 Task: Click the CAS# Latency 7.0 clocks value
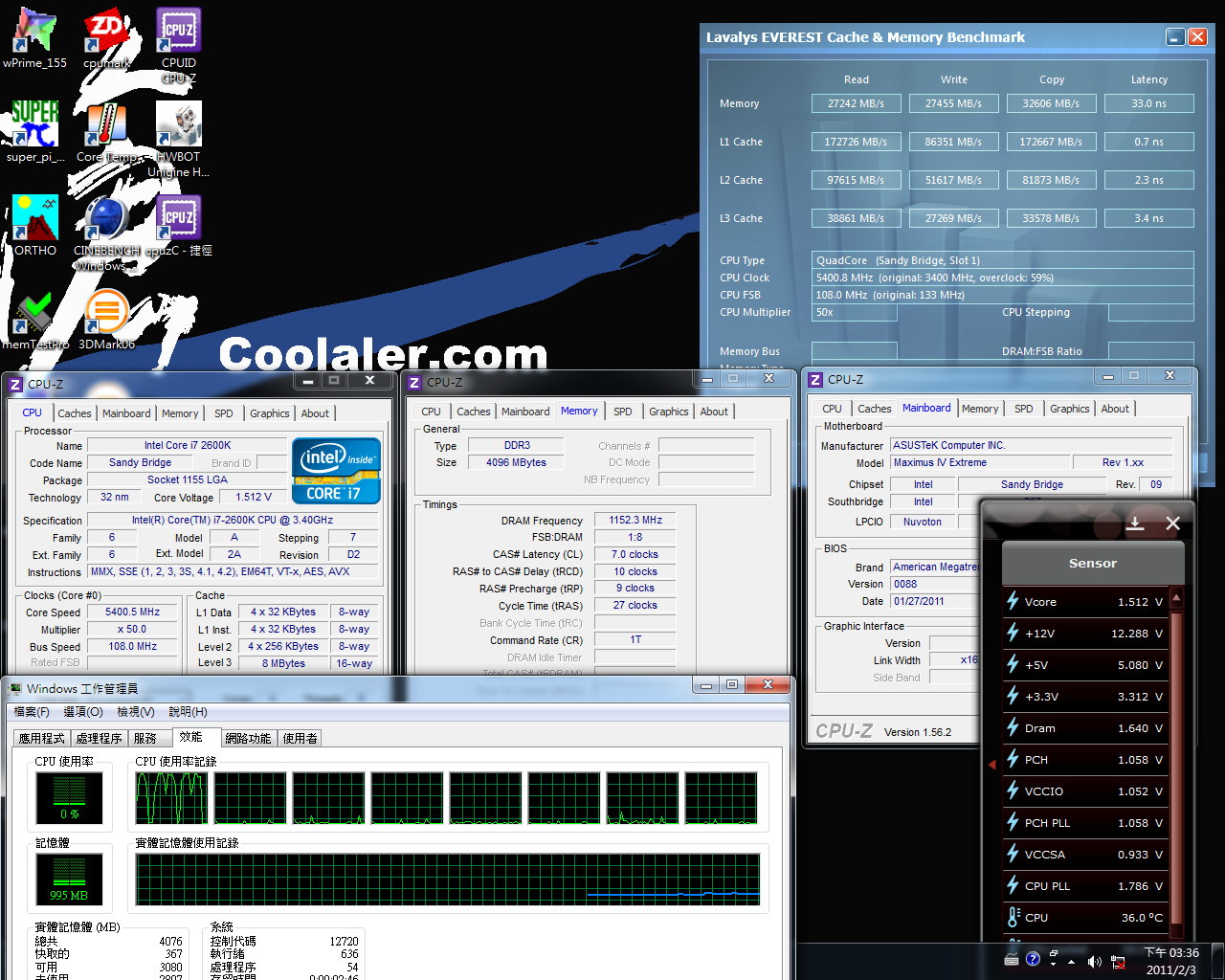635,555
